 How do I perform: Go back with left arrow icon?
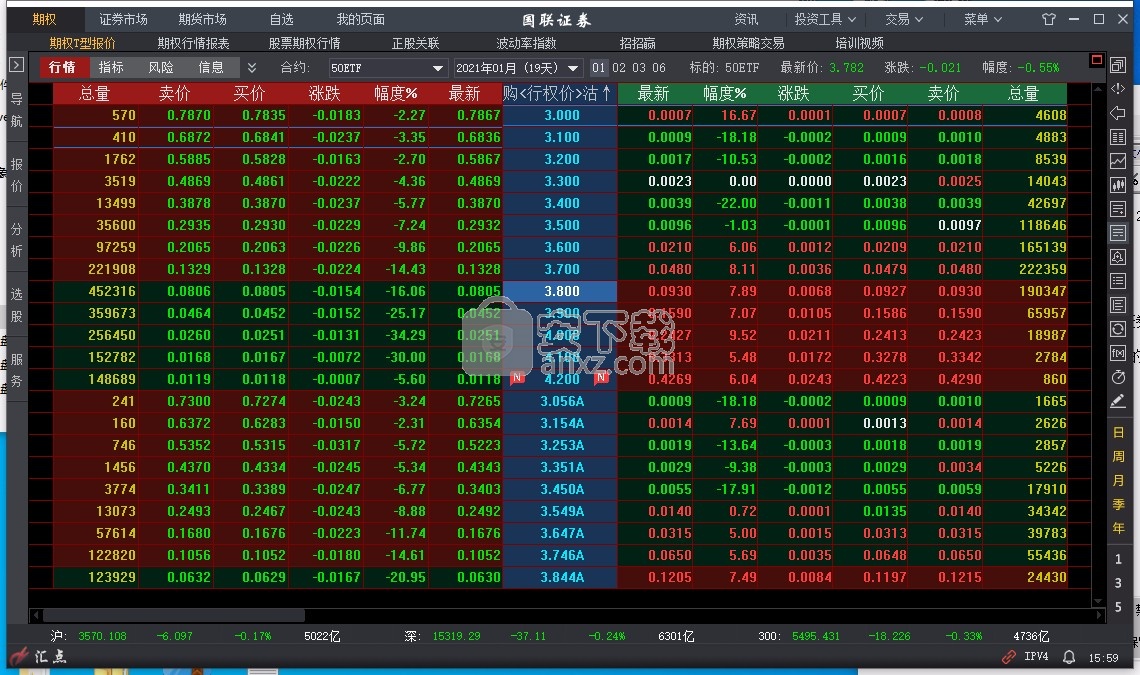click(x=1117, y=113)
